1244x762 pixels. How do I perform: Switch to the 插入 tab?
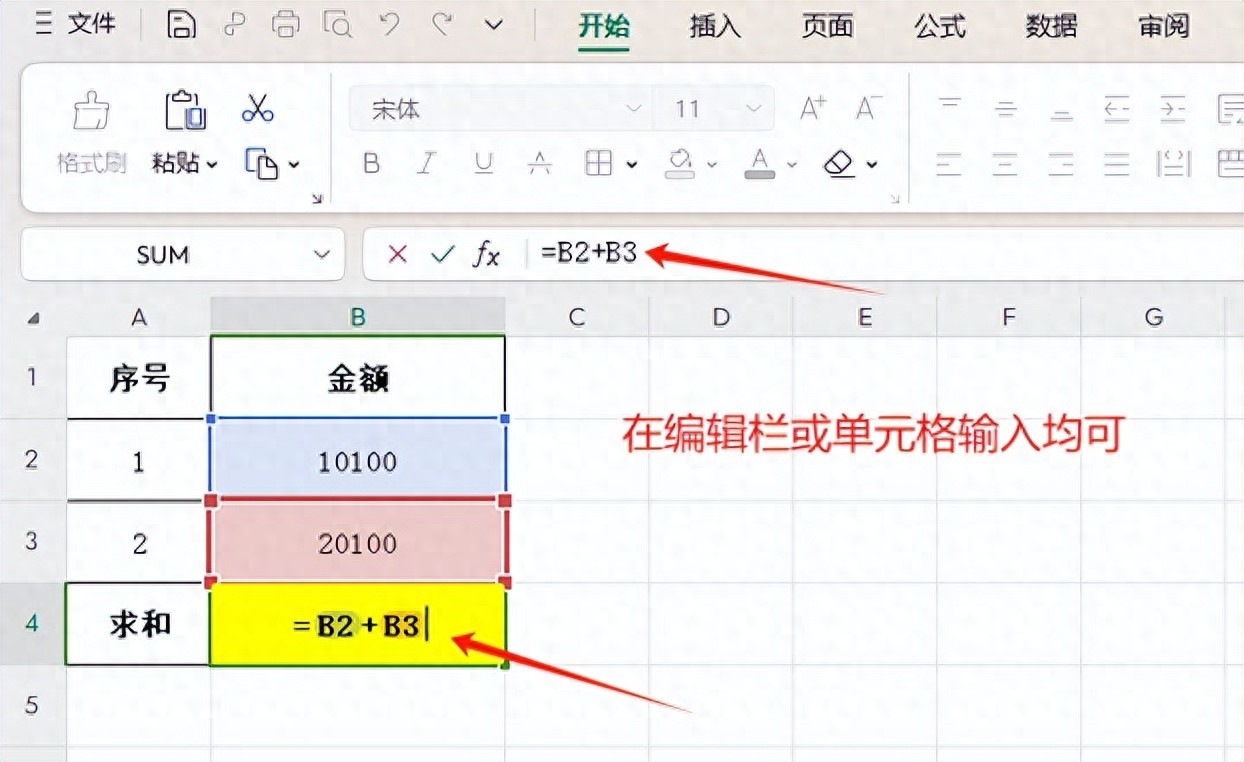pos(715,27)
